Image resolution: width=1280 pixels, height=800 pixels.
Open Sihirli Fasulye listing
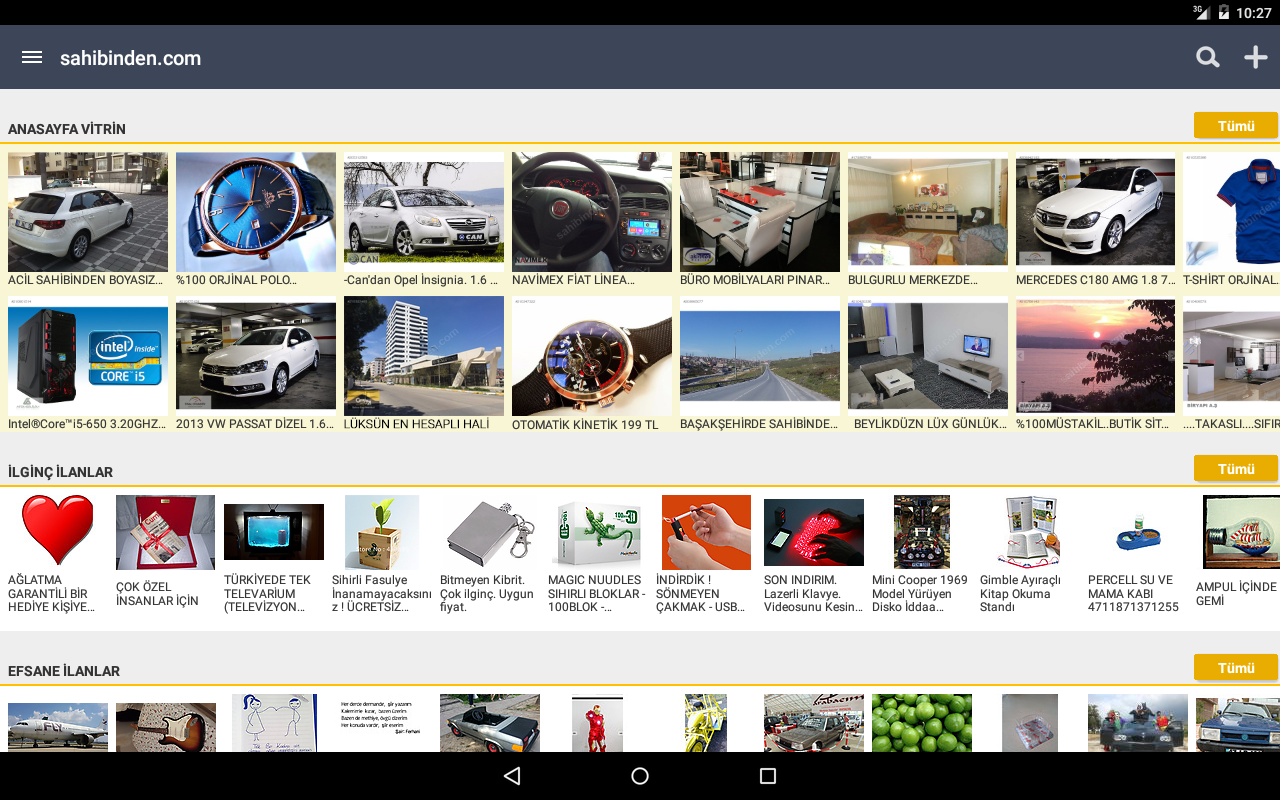click(x=381, y=555)
